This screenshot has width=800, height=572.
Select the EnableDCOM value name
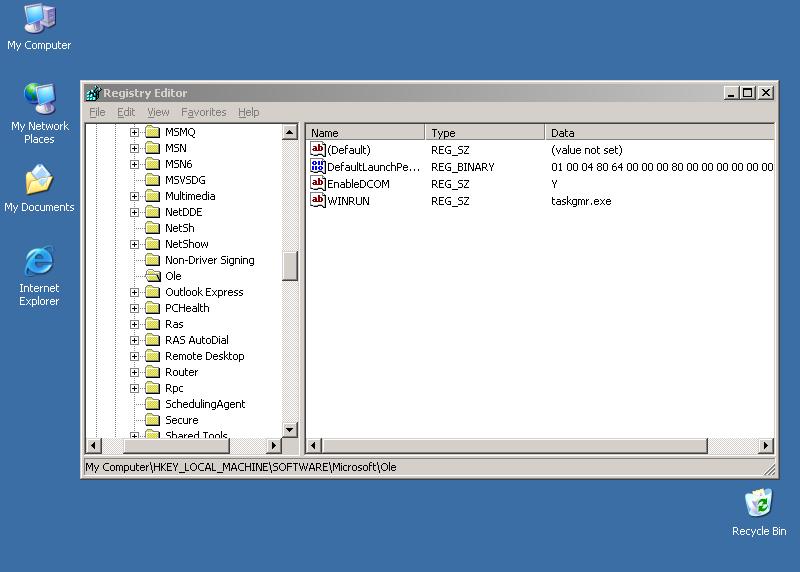358,184
